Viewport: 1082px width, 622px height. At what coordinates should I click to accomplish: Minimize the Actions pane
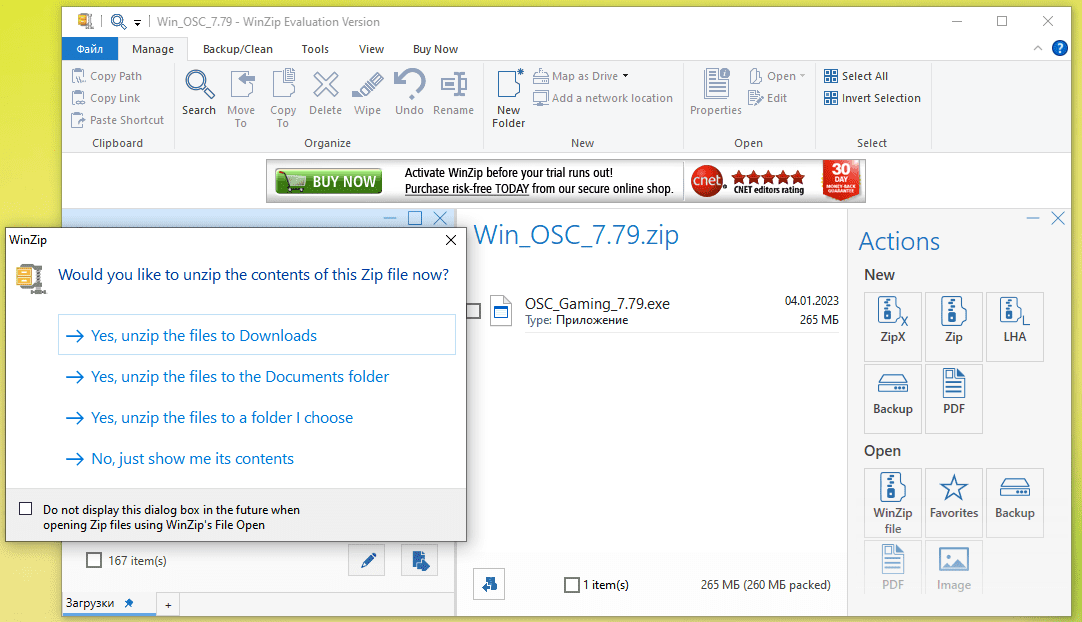pos(1033,218)
